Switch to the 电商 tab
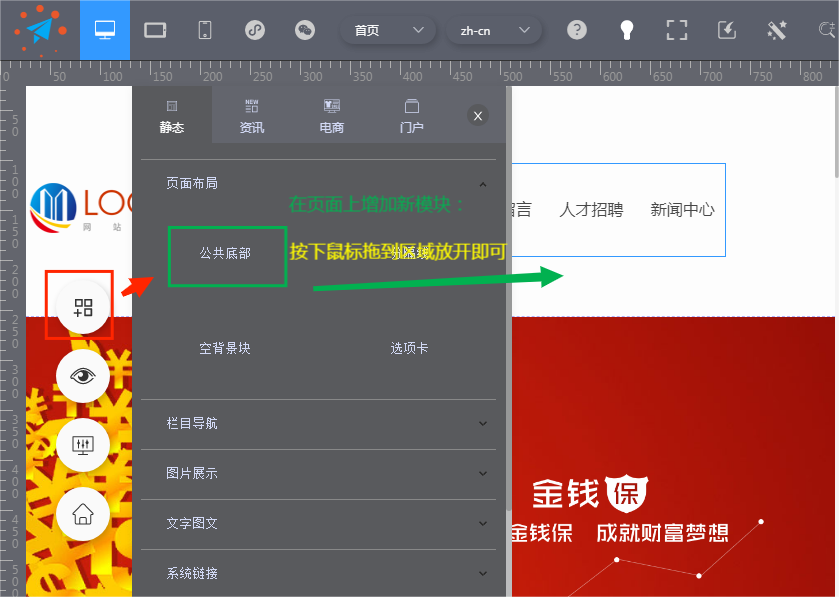This screenshot has width=839, height=597. point(332,115)
